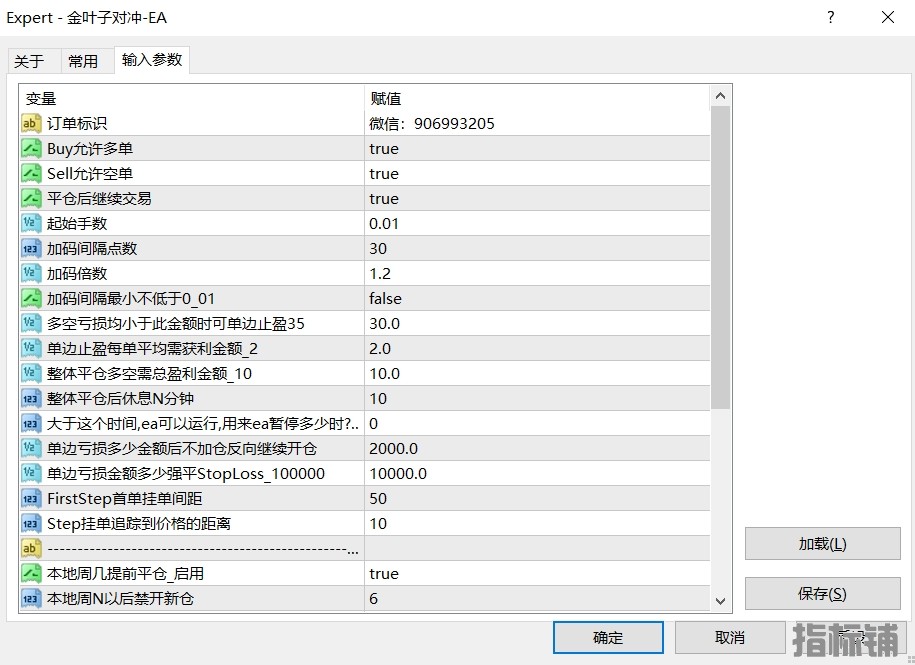Click the bool icon beside Buy允许多单

[31, 148]
